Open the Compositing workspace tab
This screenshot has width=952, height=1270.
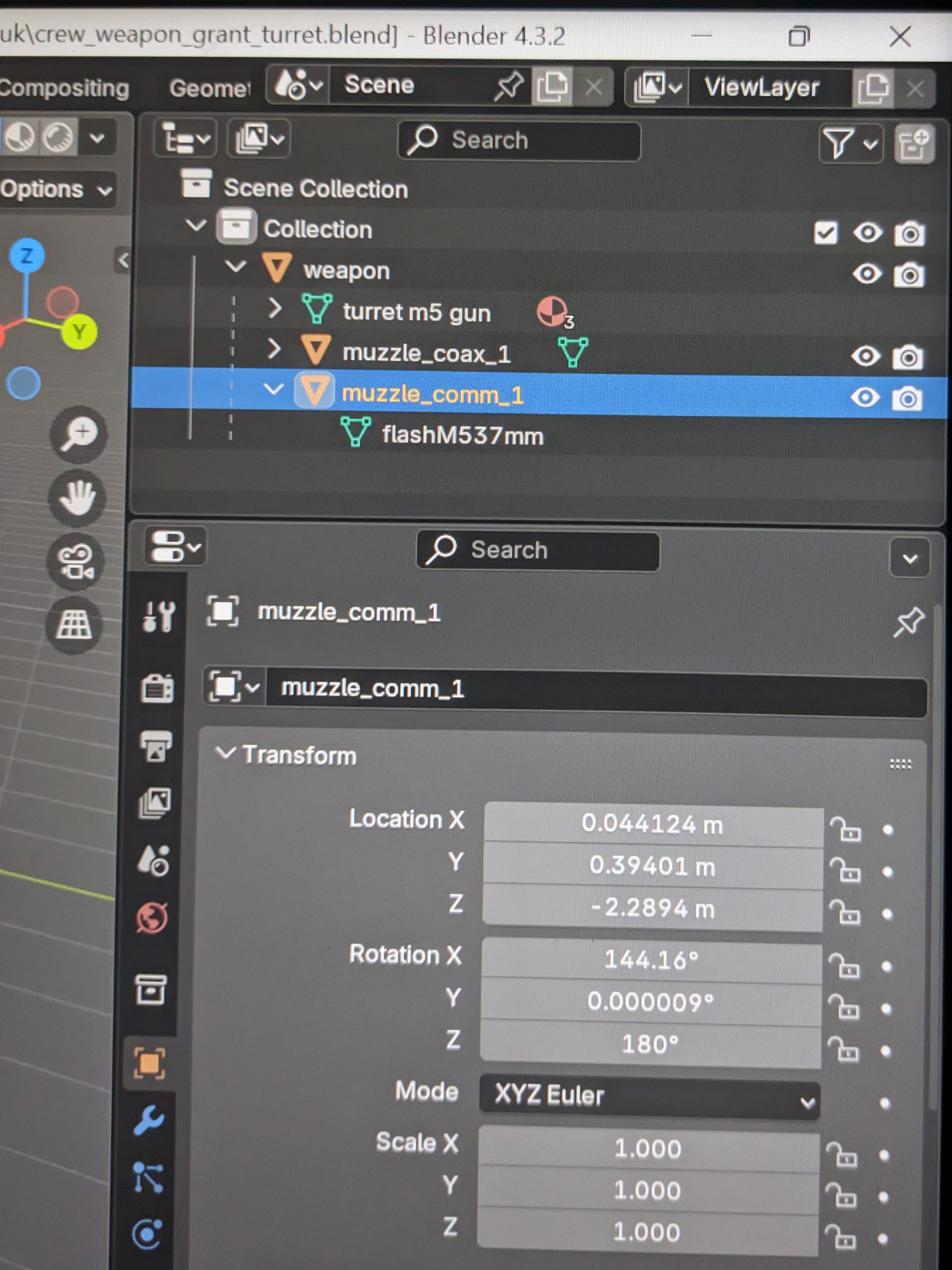pyautogui.click(x=63, y=89)
